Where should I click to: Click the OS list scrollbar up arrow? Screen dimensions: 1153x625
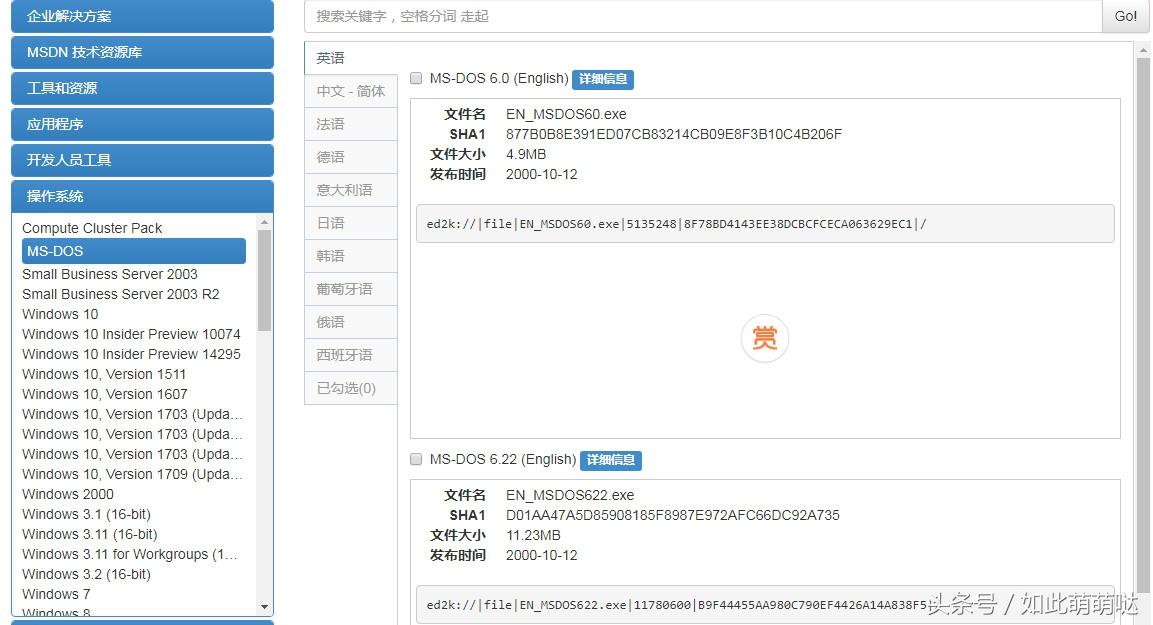pyautogui.click(x=265, y=221)
